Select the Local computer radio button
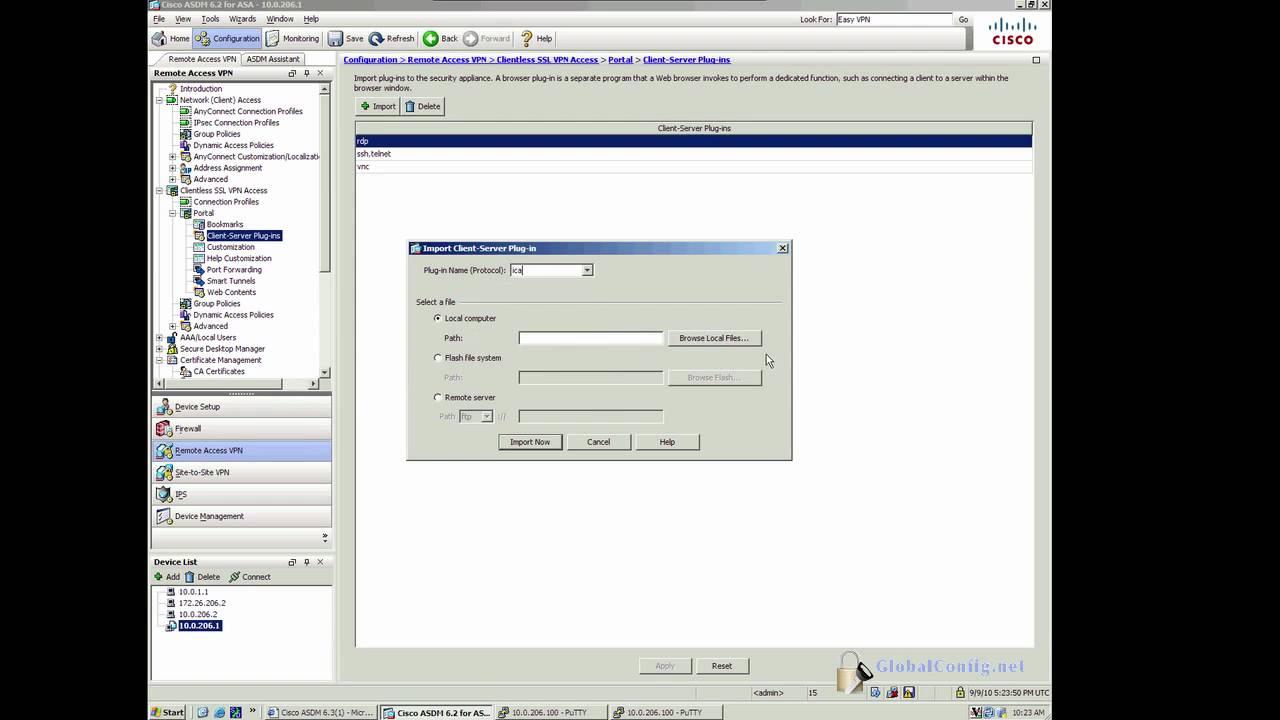This screenshot has width=1280, height=720. 437,318
